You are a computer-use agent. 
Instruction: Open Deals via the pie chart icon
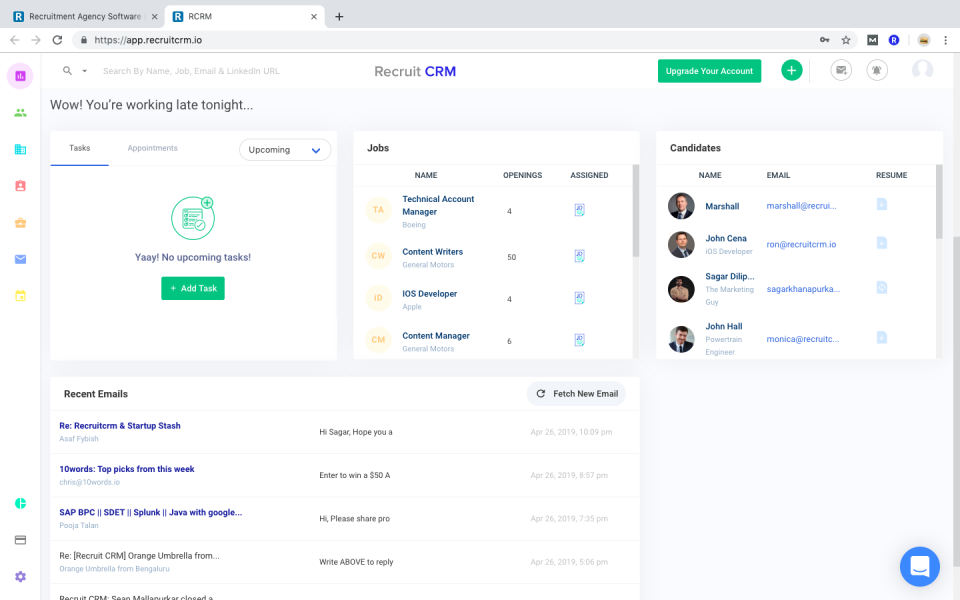(20, 504)
